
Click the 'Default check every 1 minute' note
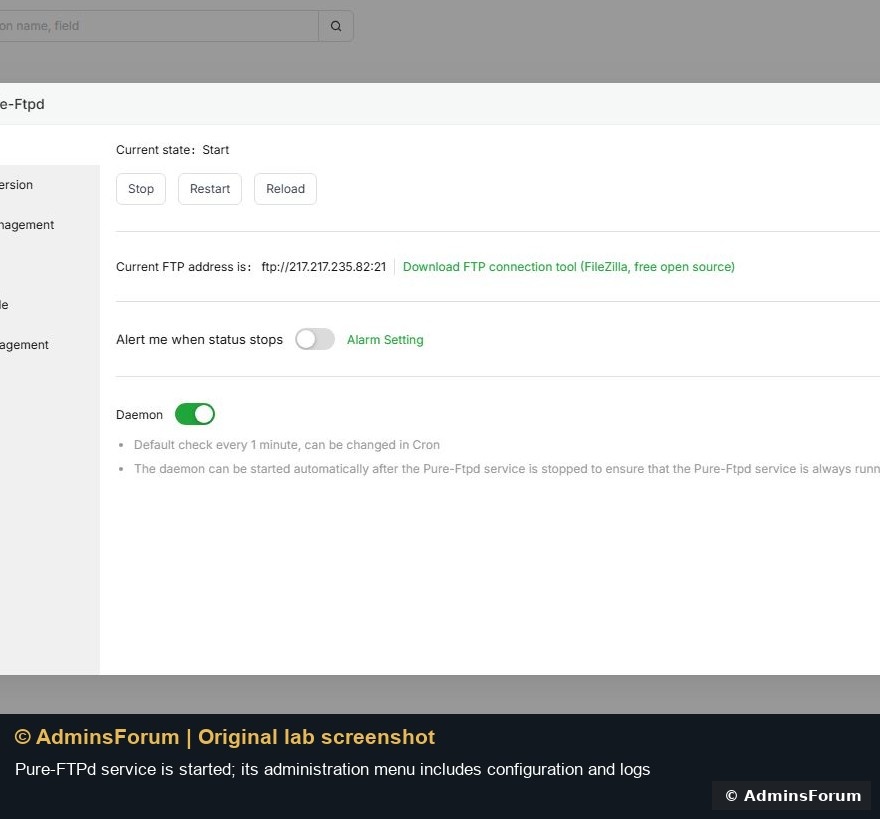287,445
